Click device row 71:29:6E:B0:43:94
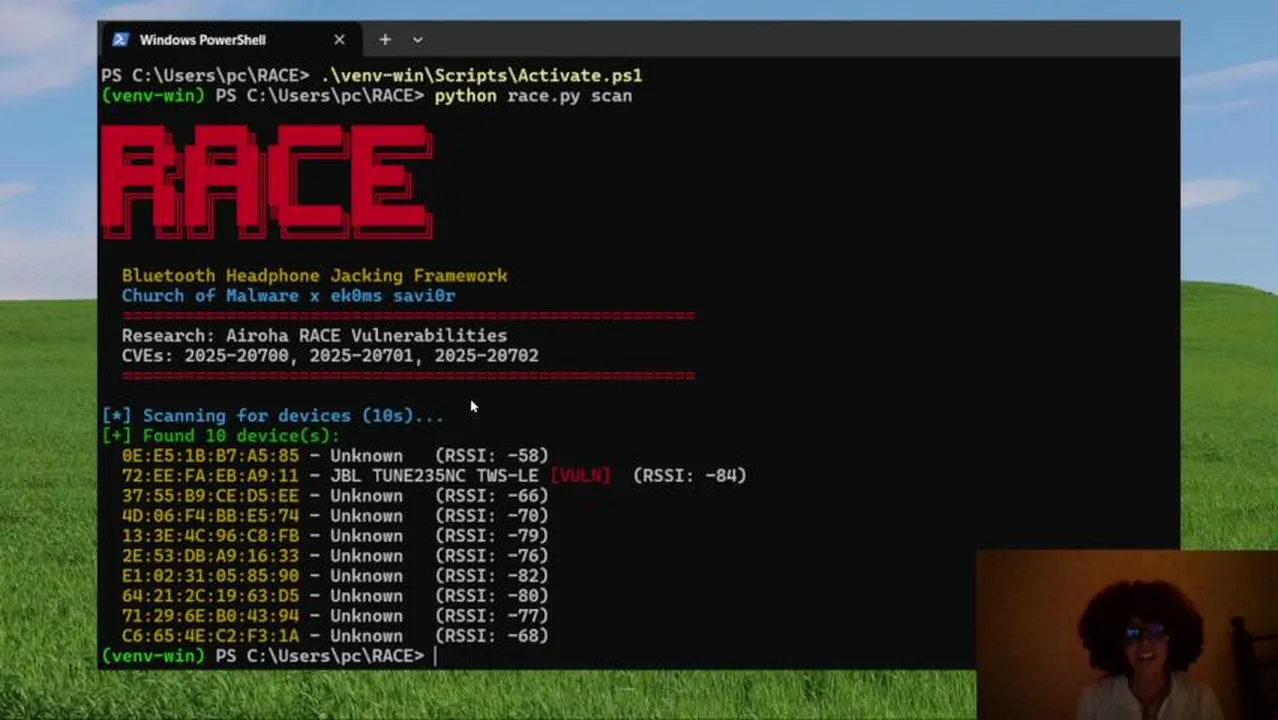Screen dimensions: 1278x720 tap(335, 616)
